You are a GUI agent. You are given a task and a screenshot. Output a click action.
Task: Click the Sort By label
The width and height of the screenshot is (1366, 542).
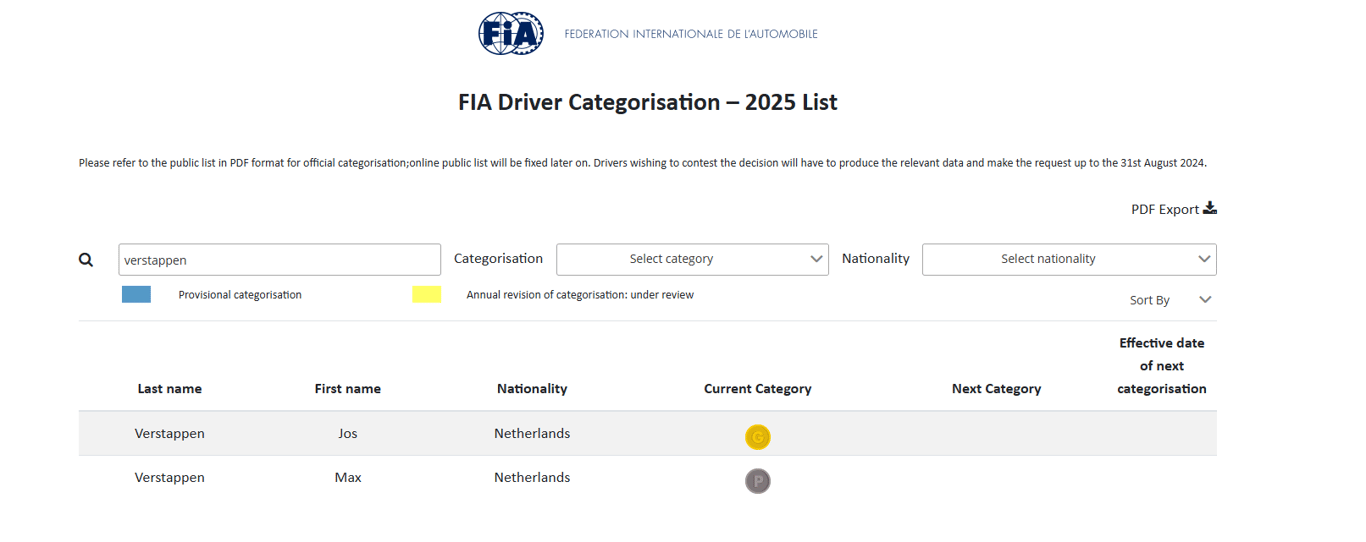1150,300
